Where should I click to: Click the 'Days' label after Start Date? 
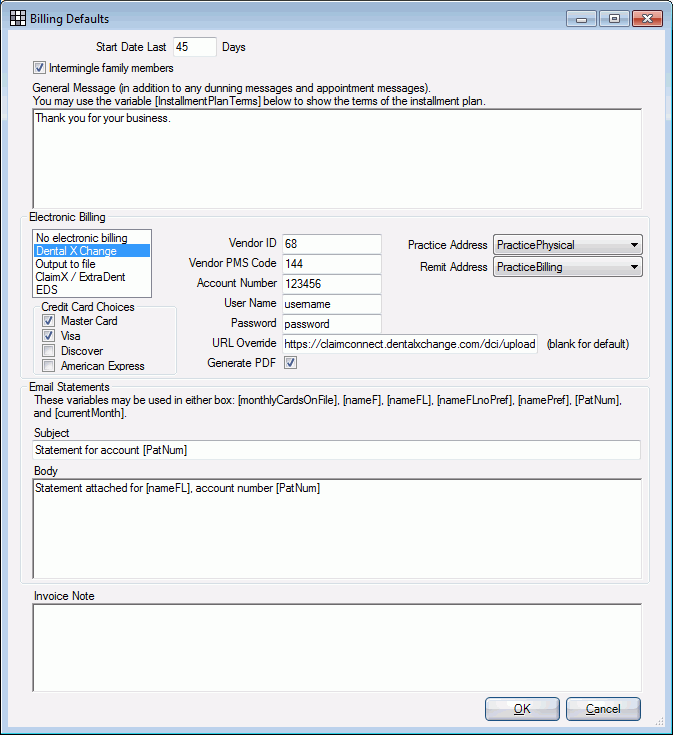click(x=233, y=47)
